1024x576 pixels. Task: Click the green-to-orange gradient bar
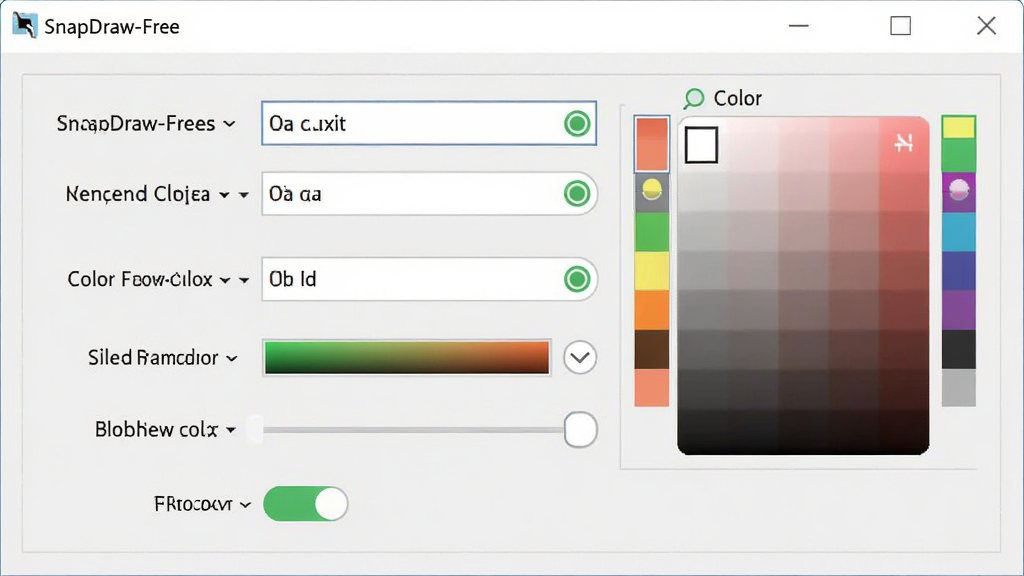click(407, 357)
